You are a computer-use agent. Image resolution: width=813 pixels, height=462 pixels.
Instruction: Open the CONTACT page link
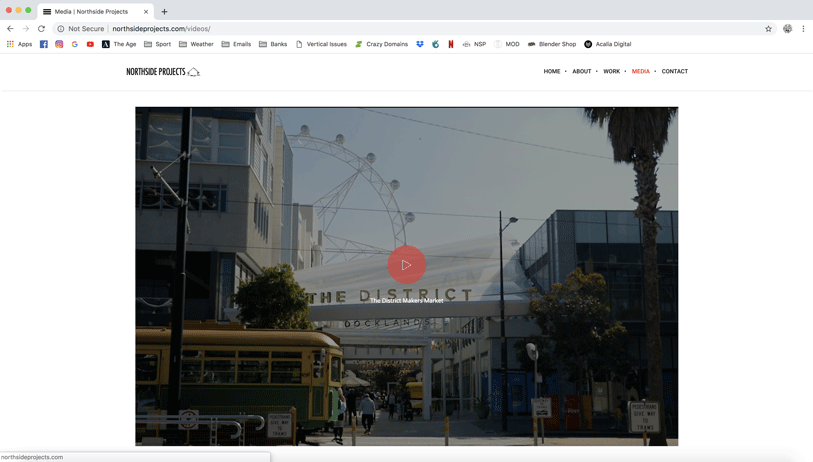point(674,72)
